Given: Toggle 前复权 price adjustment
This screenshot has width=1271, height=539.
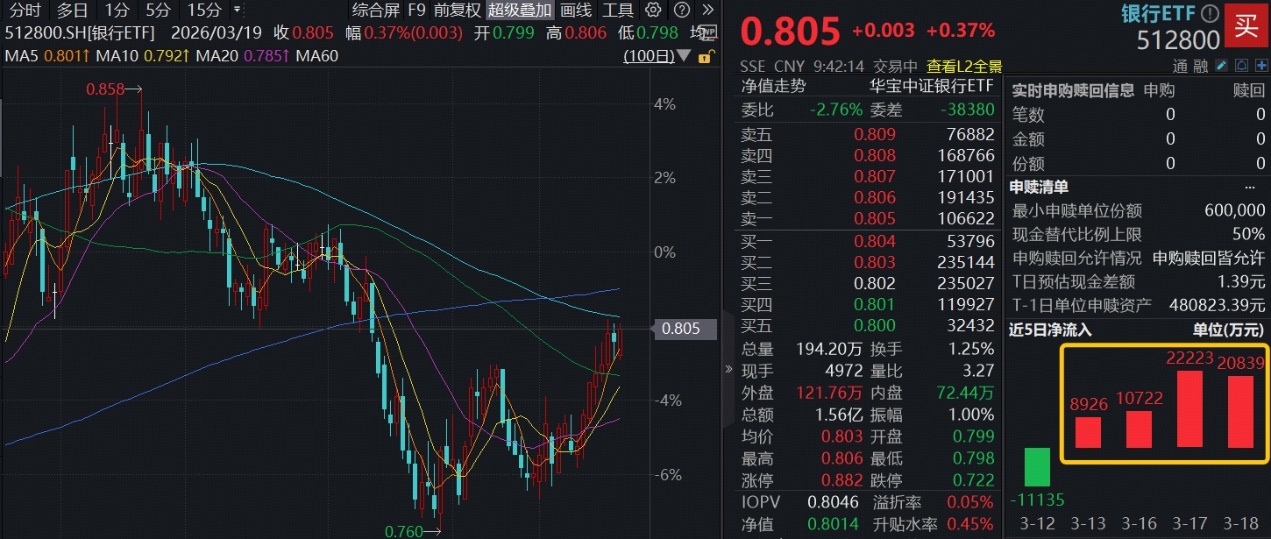Looking at the screenshot, I should (x=457, y=10).
